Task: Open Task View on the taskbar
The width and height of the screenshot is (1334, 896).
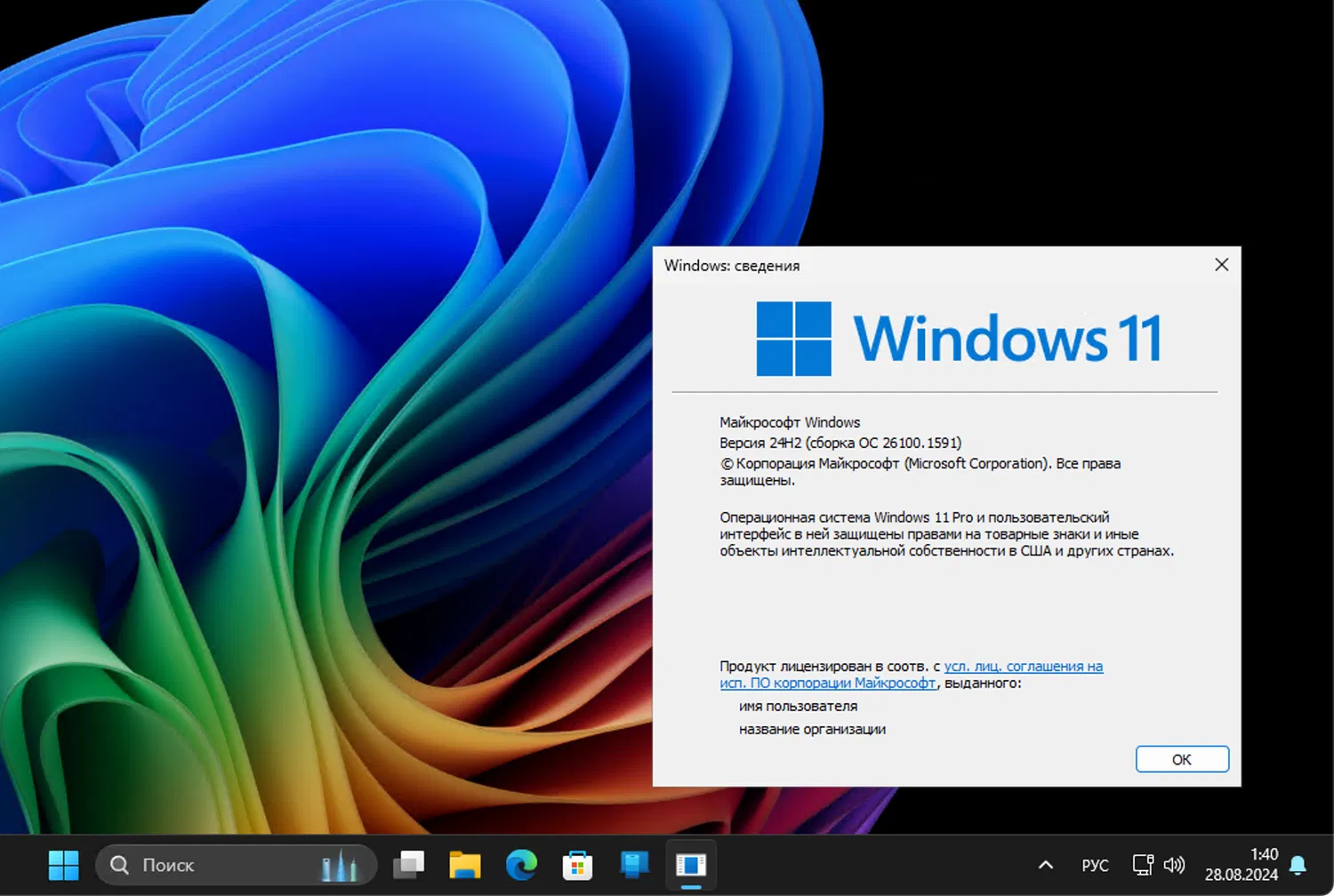Action: (409, 865)
